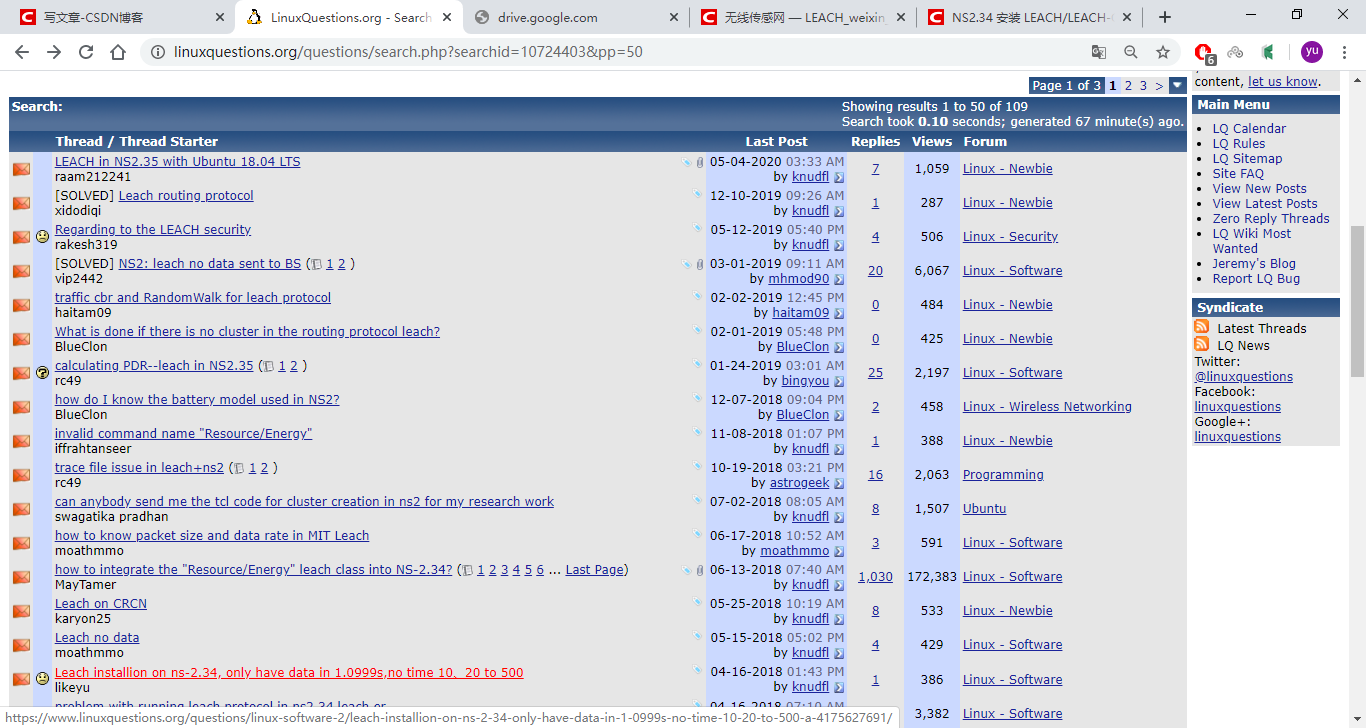Open the AdBlock extension showing badge 6
The height and width of the screenshot is (728, 1366).
tap(1204, 50)
